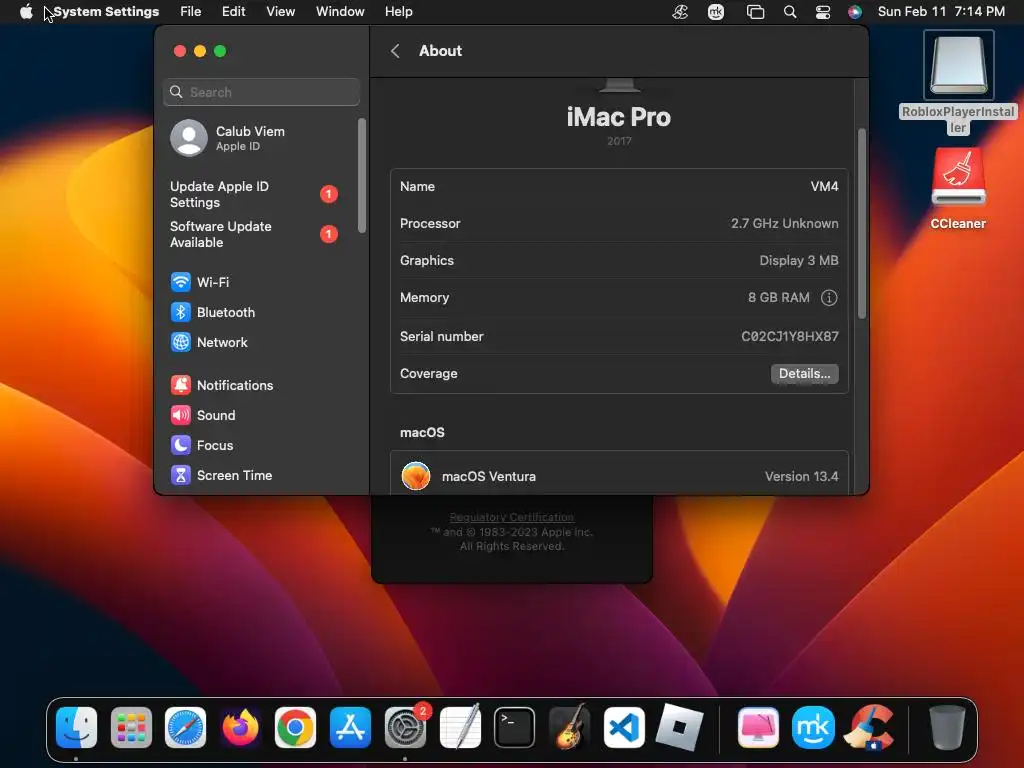Open the Help menu
Screen dimensions: 1024x768
click(398, 12)
